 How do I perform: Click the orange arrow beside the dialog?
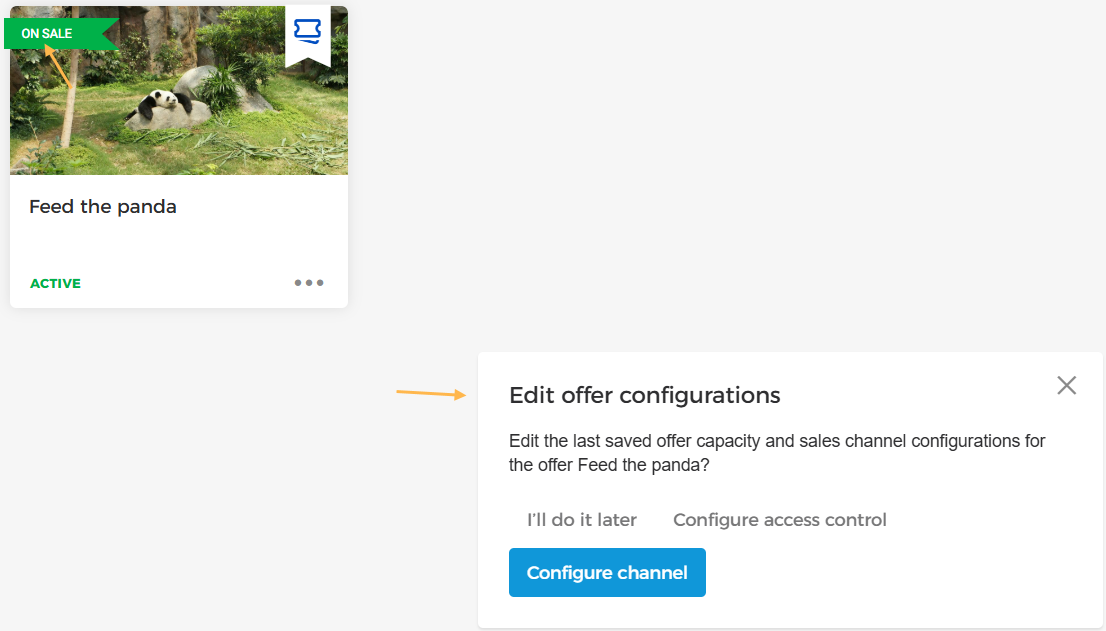coord(431,393)
